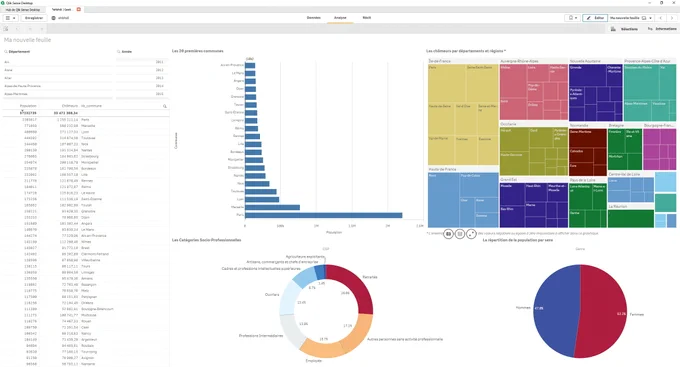Screen dimensions: 680x367
Task: Open the Ma nouvelle feuille sheet dropdown
Action: tap(631, 18)
